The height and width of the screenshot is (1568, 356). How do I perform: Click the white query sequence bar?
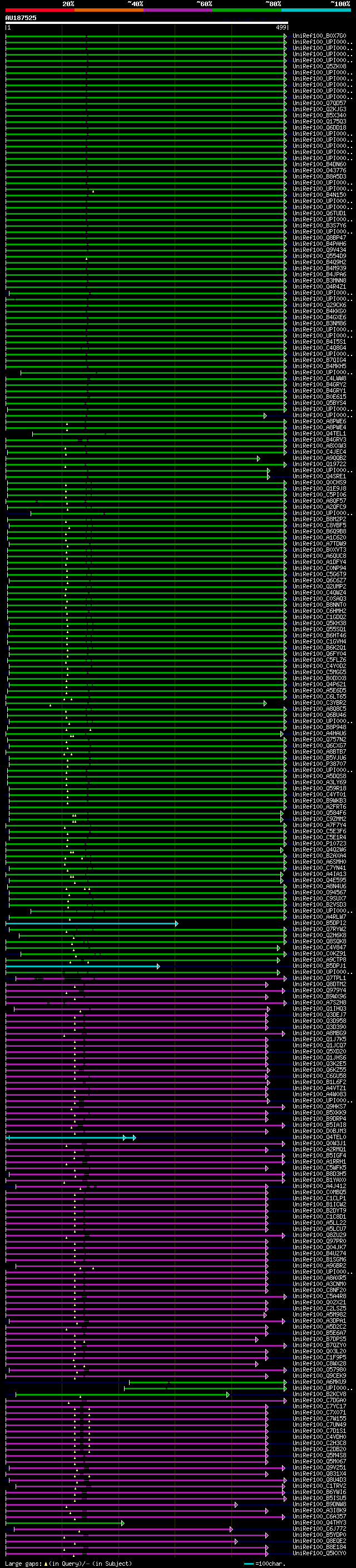click(x=147, y=23)
